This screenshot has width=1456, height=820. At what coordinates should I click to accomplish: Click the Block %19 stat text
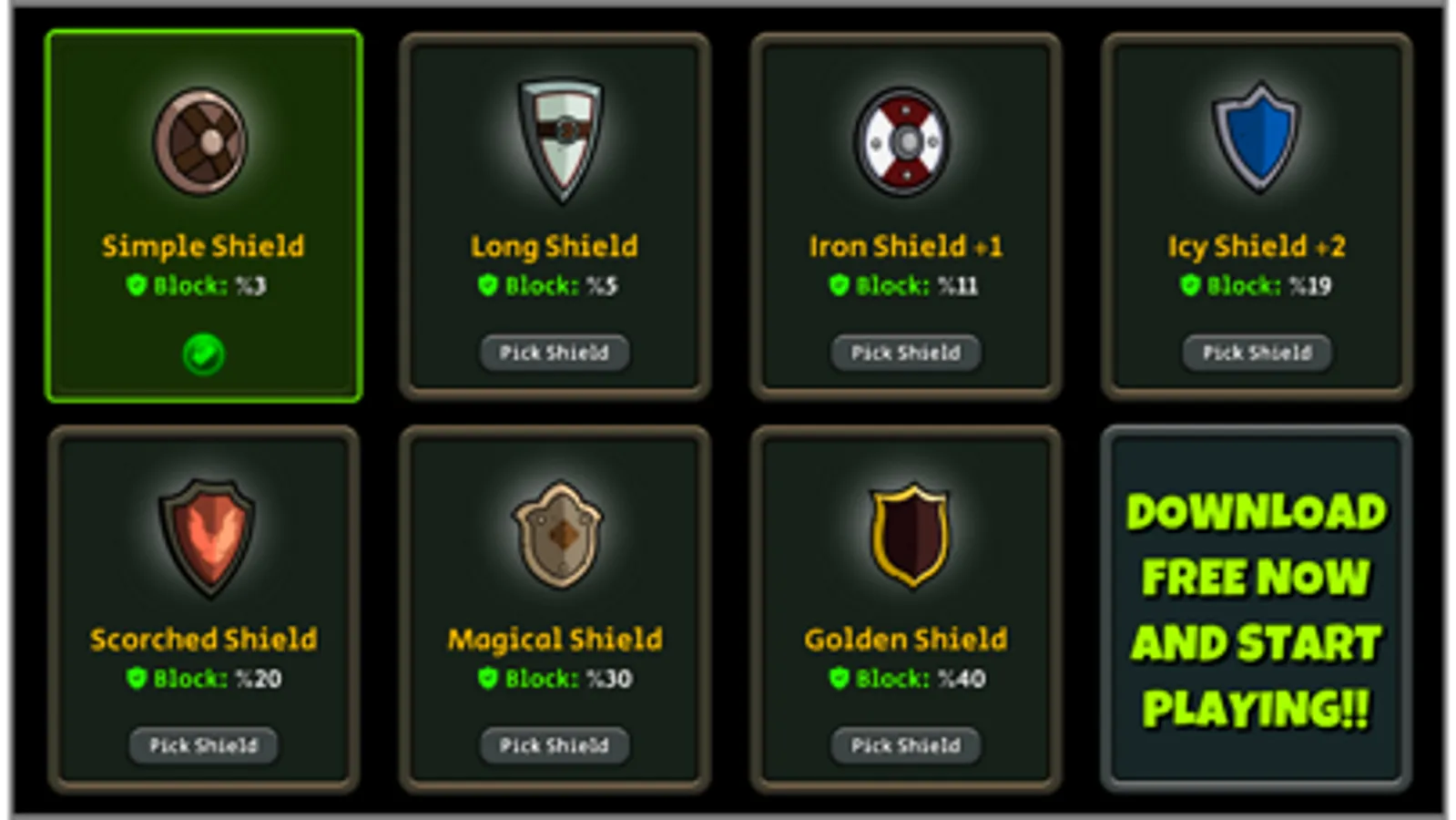coord(1268,286)
